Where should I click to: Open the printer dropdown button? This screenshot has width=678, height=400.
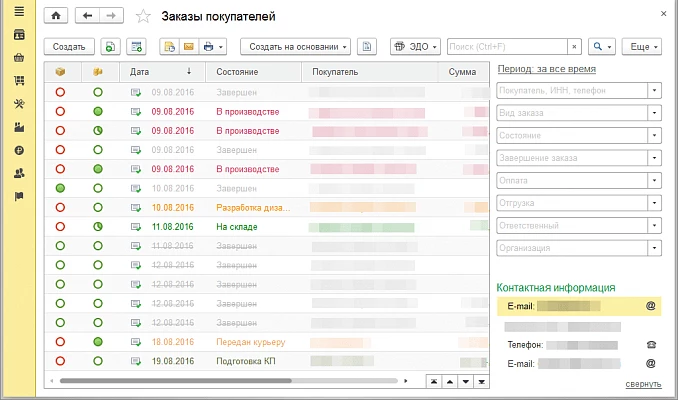(x=213, y=47)
